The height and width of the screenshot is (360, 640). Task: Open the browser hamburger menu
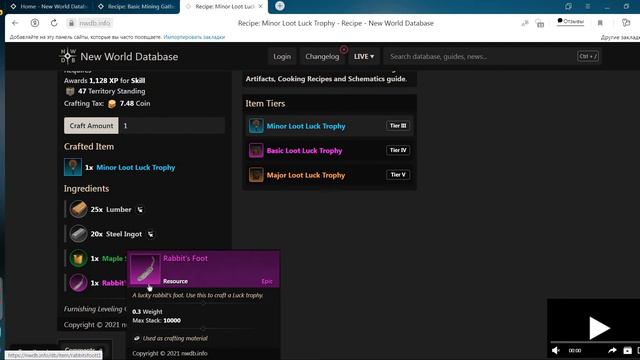tap(588, 6)
